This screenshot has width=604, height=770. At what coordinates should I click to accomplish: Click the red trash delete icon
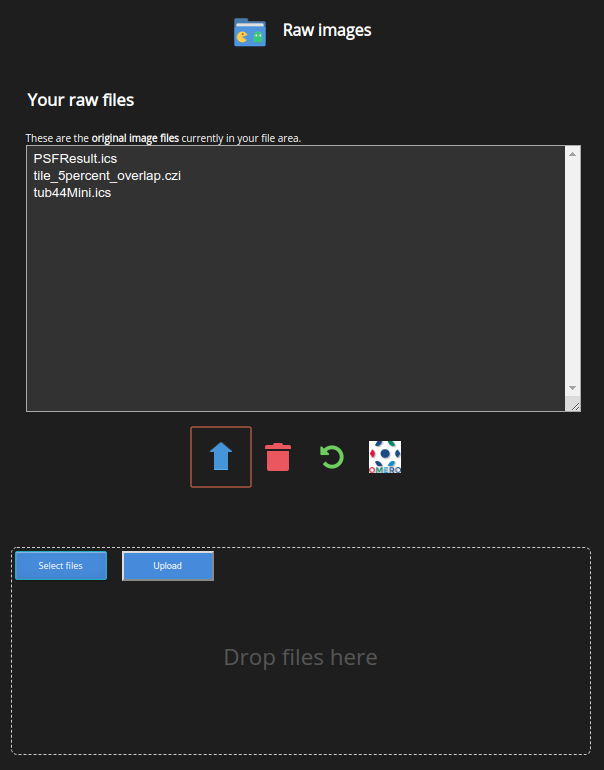278,457
